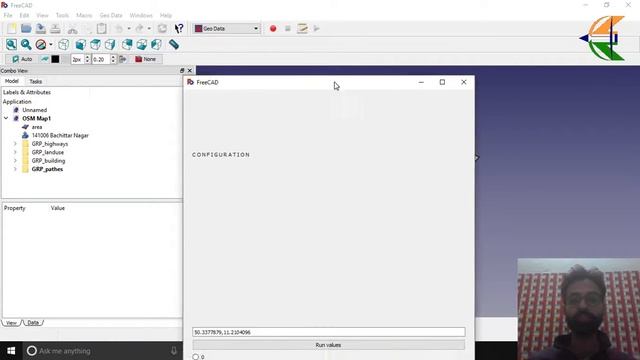Click the coordinates input field
The image size is (640, 360).
click(x=329, y=332)
